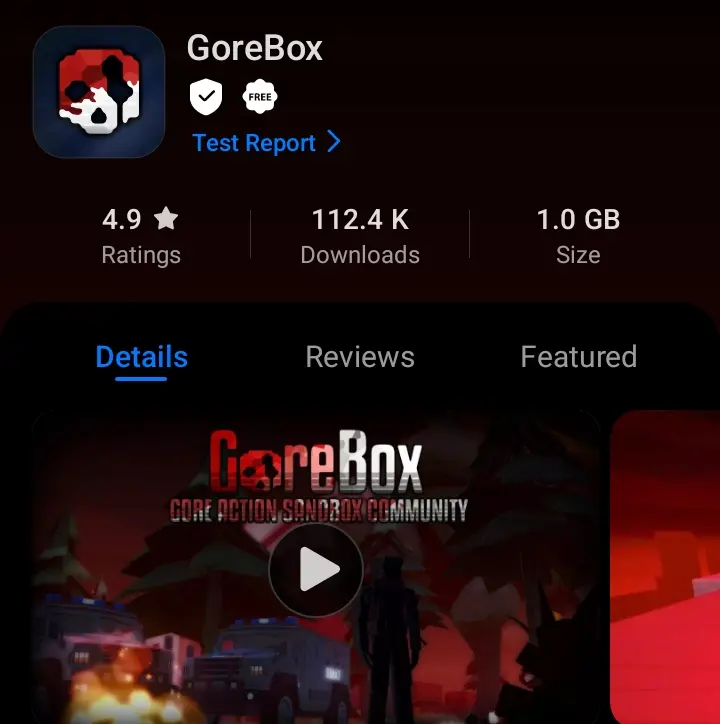Tap the 112.4 K downloads count
Viewport: 720px width, 724px height.
[x=360, y=219]
